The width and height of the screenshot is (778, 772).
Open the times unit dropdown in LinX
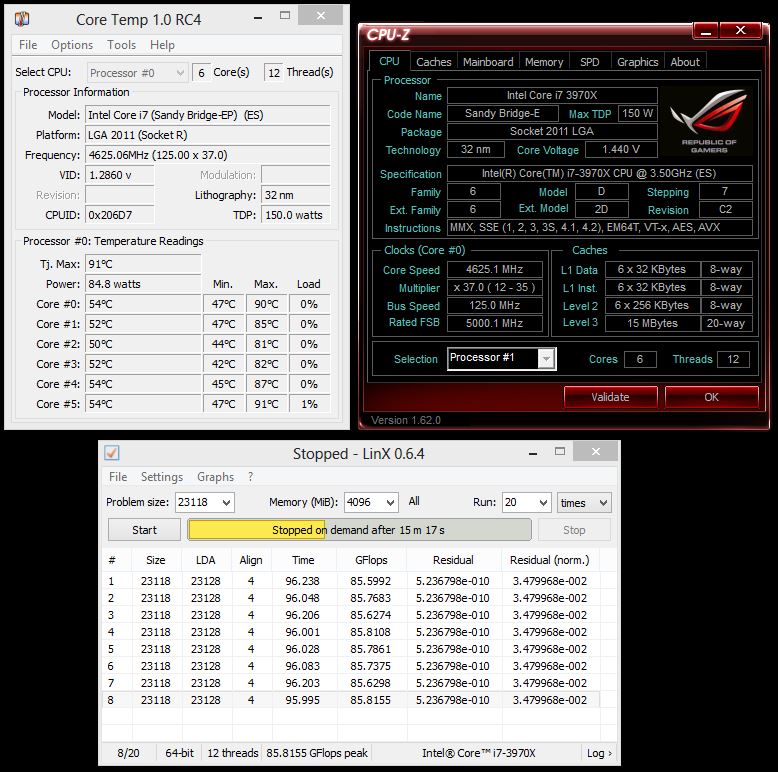point(585,502)
